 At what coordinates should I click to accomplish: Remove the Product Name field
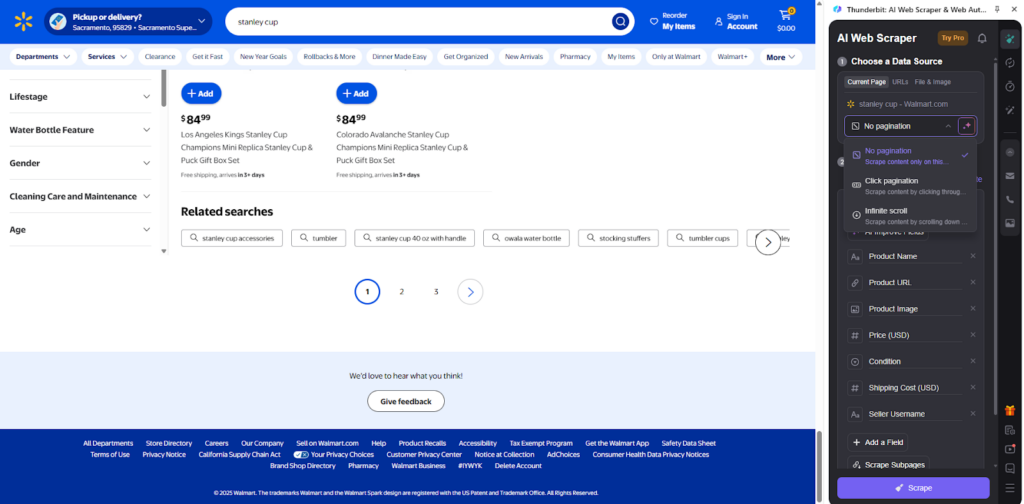972,256
